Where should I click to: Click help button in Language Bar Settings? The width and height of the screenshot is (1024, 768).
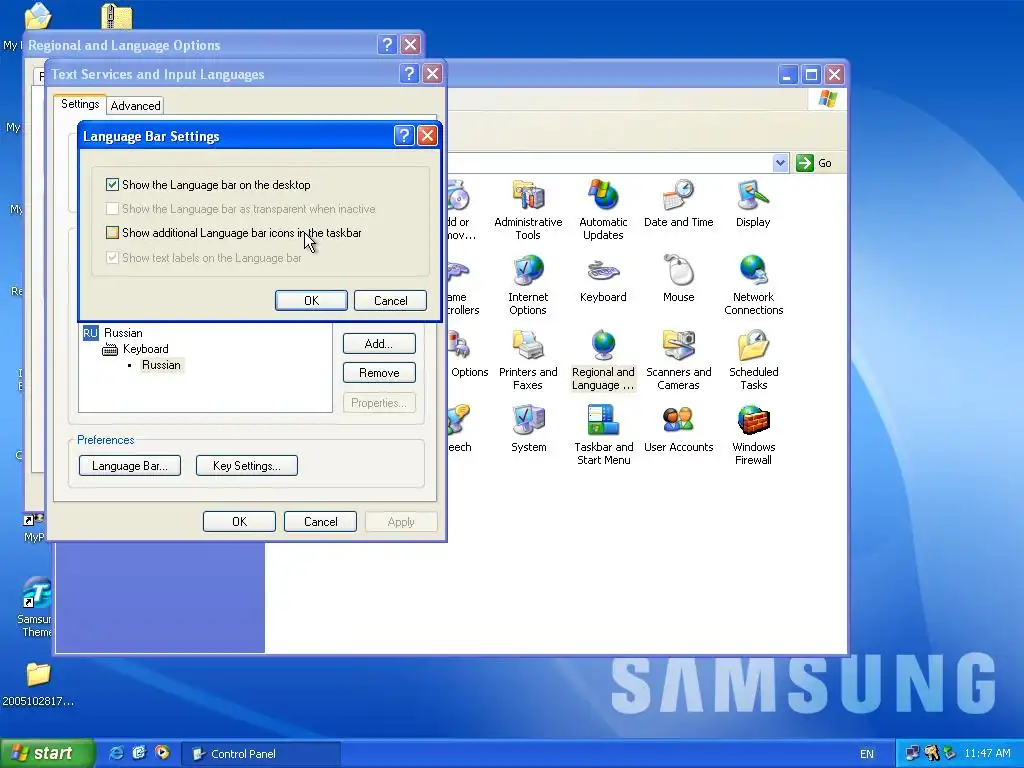tap(404, 135)
